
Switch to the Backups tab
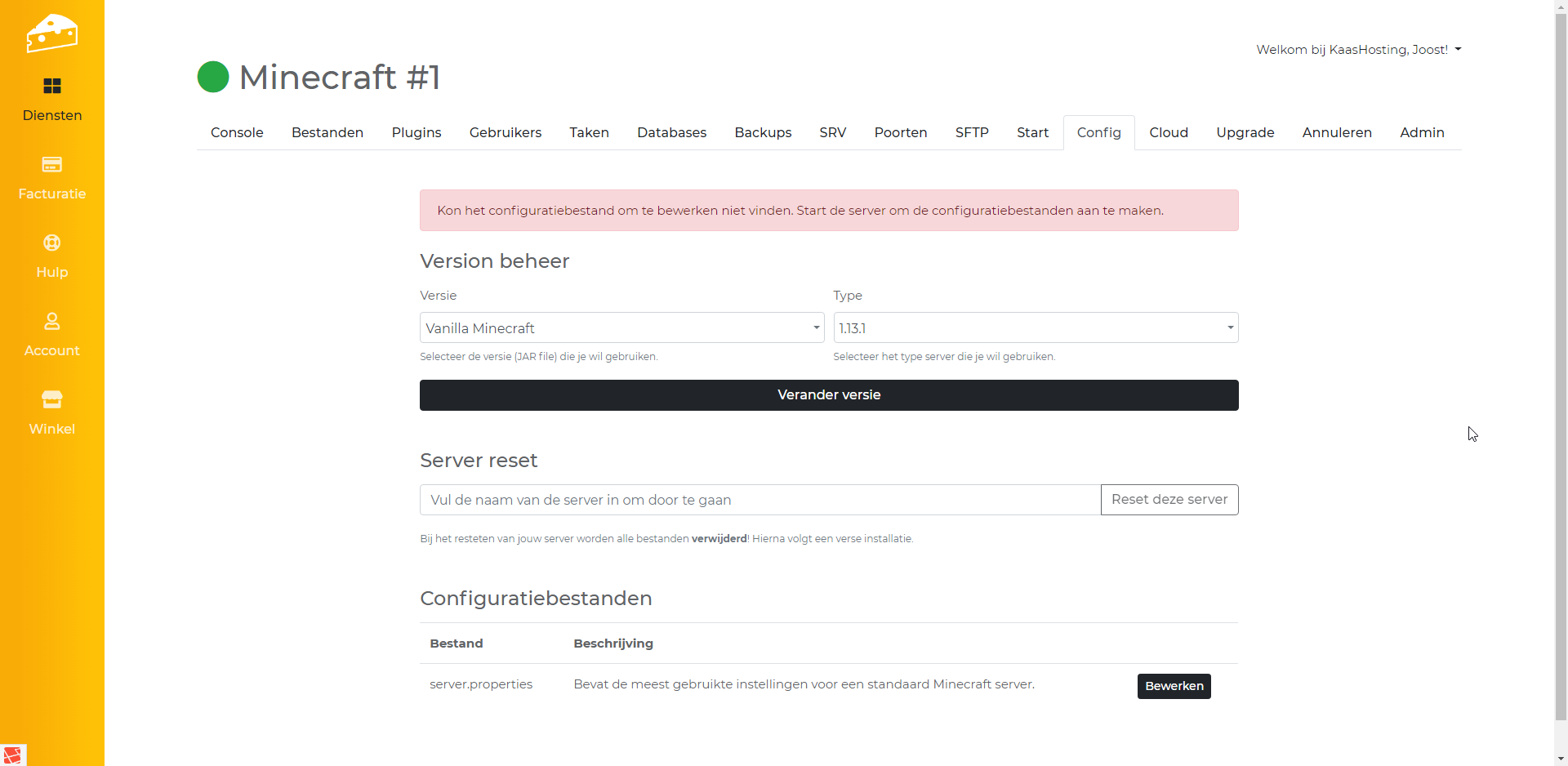pyautogui.click(x=763, y=133)
